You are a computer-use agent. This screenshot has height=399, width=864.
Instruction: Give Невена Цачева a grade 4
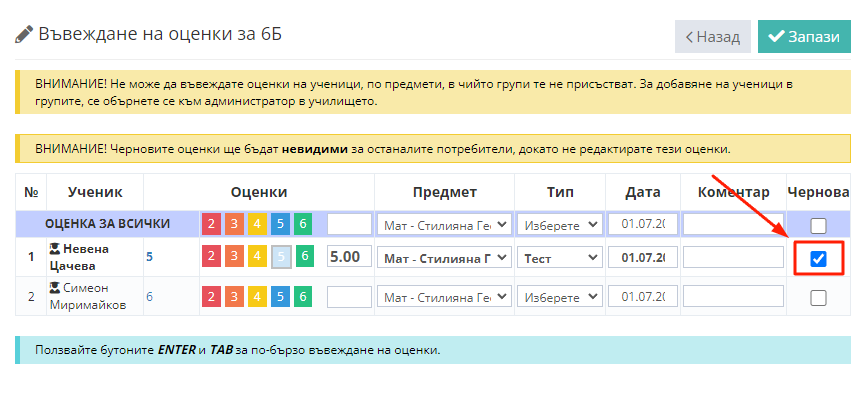coord(257,257)
